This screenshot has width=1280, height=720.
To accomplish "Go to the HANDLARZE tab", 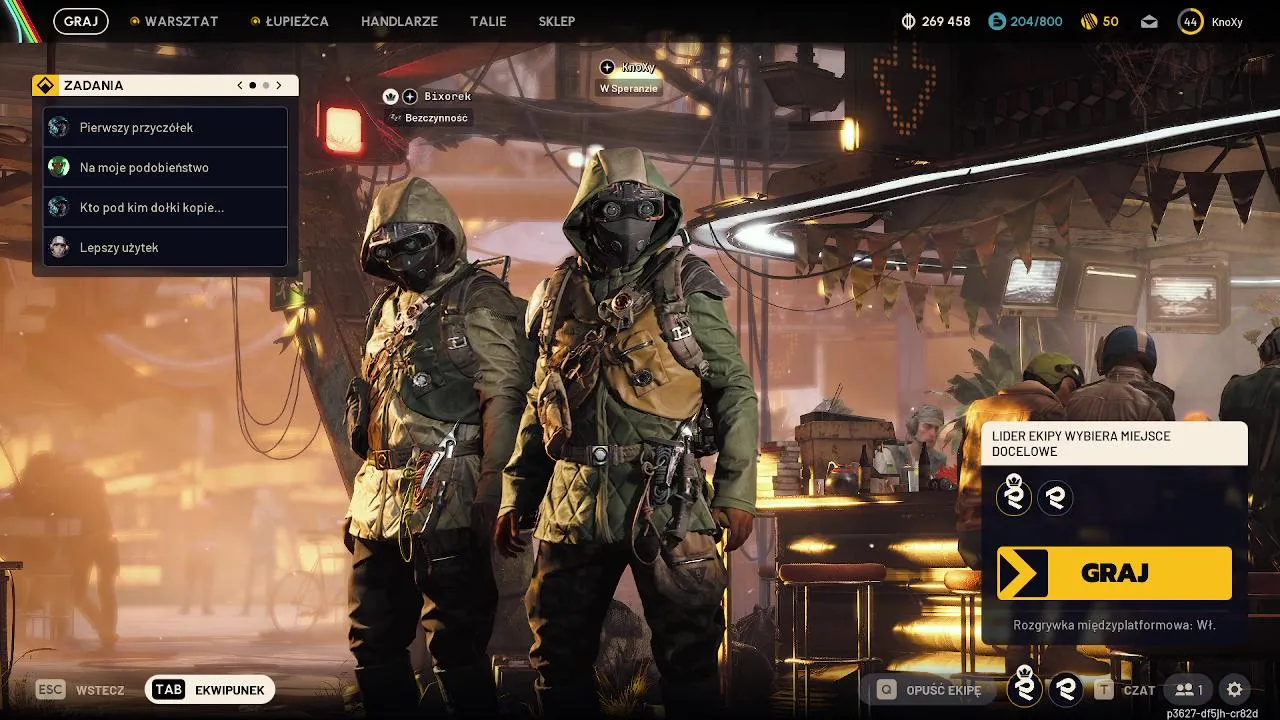I will point(399,21).
